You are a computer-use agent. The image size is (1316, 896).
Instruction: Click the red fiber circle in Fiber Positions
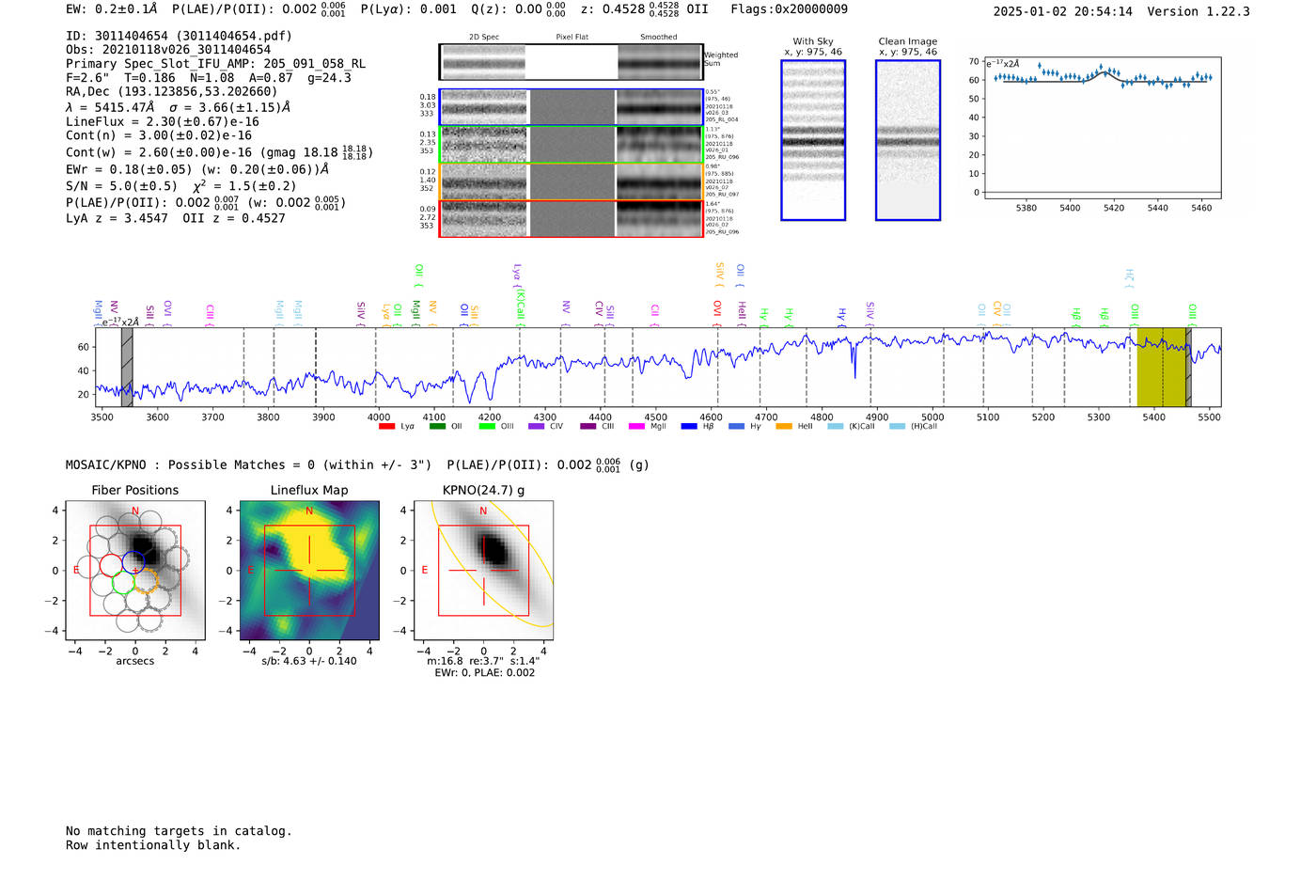111,566
